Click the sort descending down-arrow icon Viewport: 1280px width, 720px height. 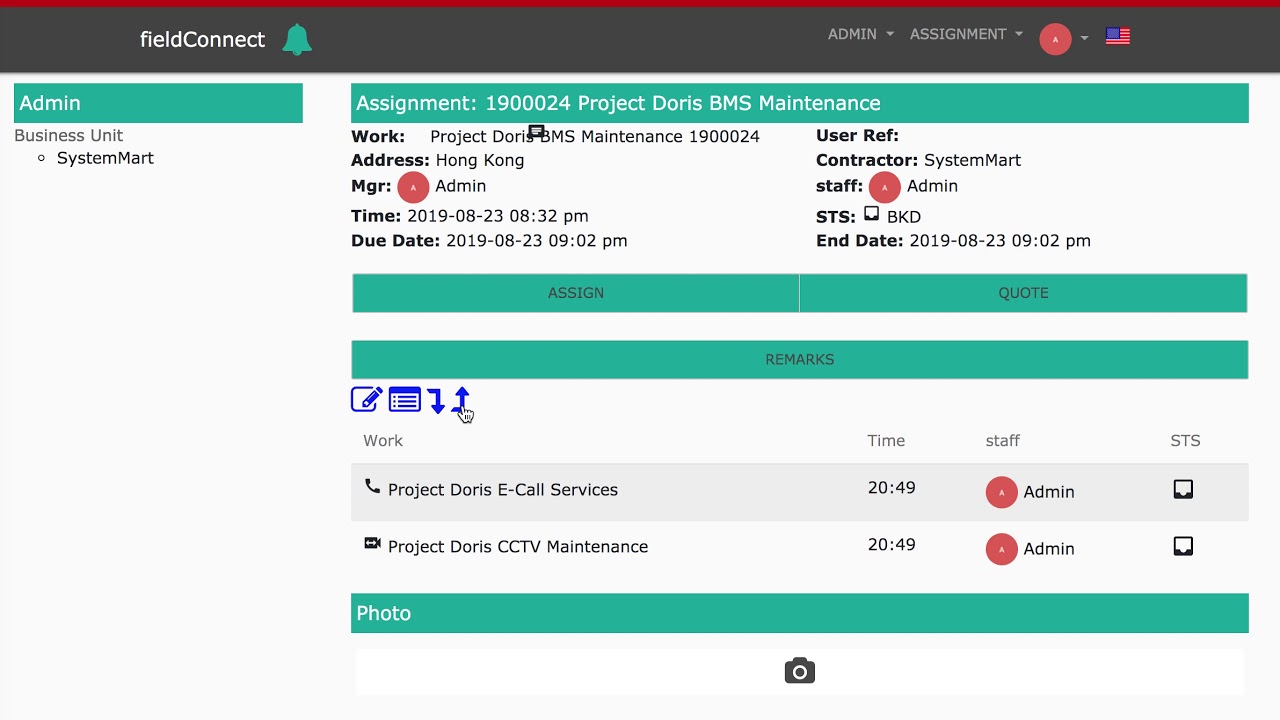pos(436,401)
